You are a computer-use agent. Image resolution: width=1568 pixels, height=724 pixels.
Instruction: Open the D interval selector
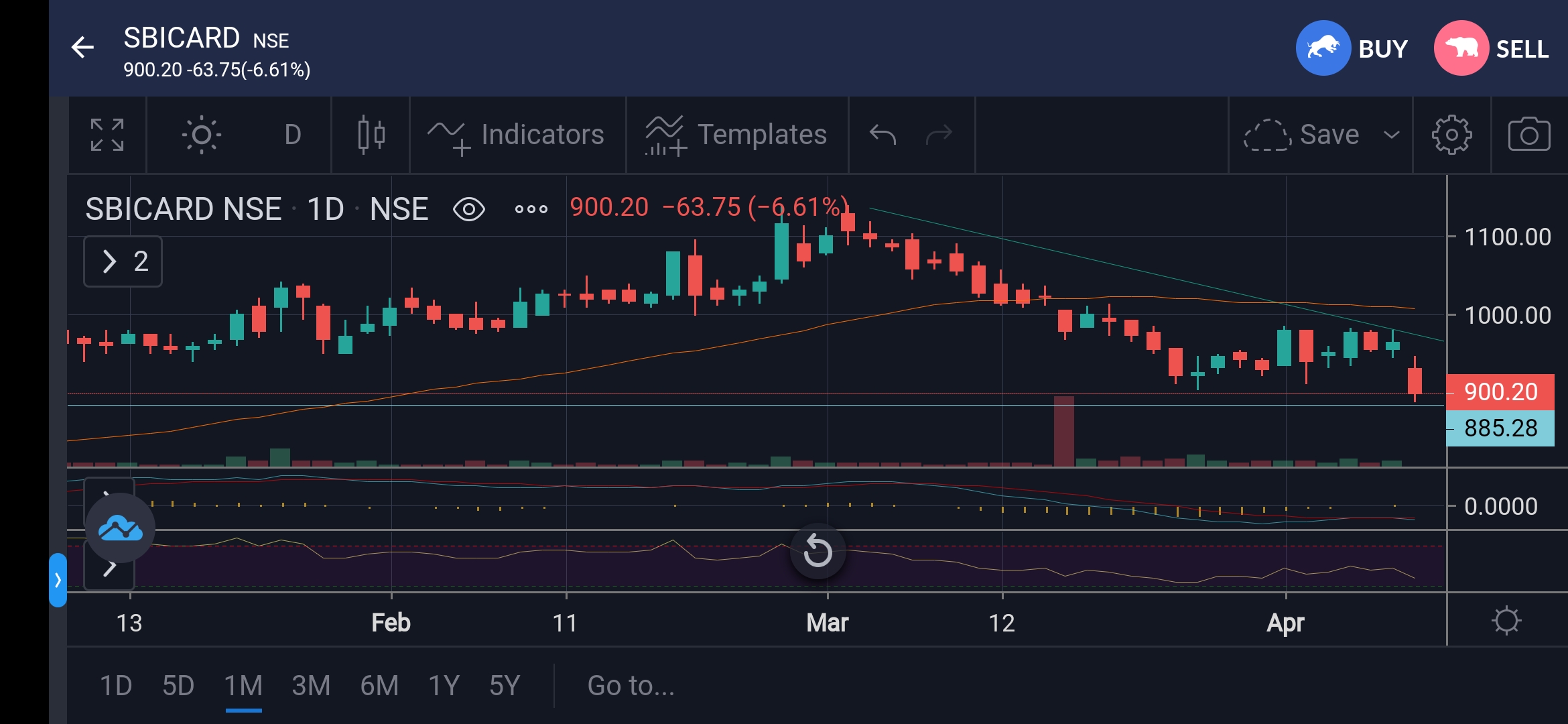[x=292, y=135]
